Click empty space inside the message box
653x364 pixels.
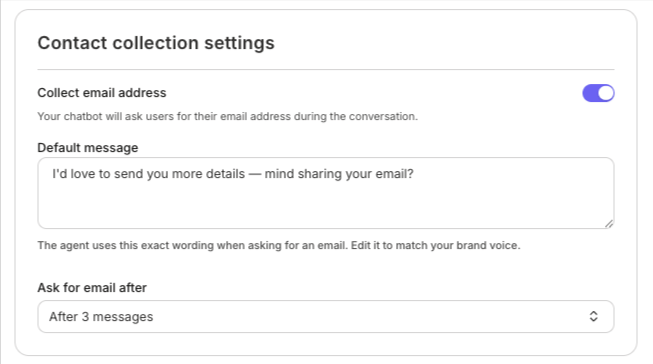coord(326,206)
